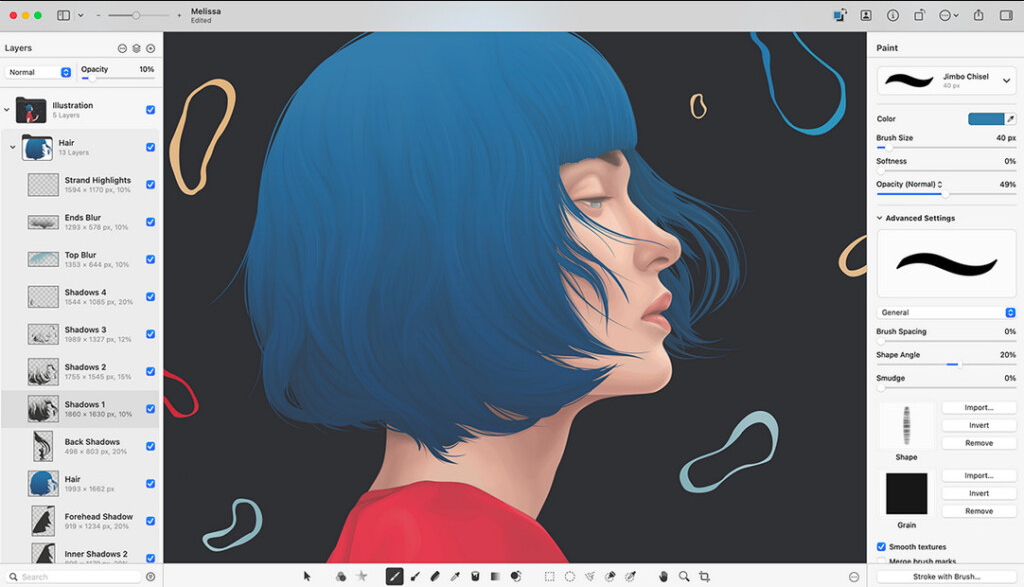1024x587 pixels.
Task: Click Remove for the brush Grain
Action: coord(979,511)
